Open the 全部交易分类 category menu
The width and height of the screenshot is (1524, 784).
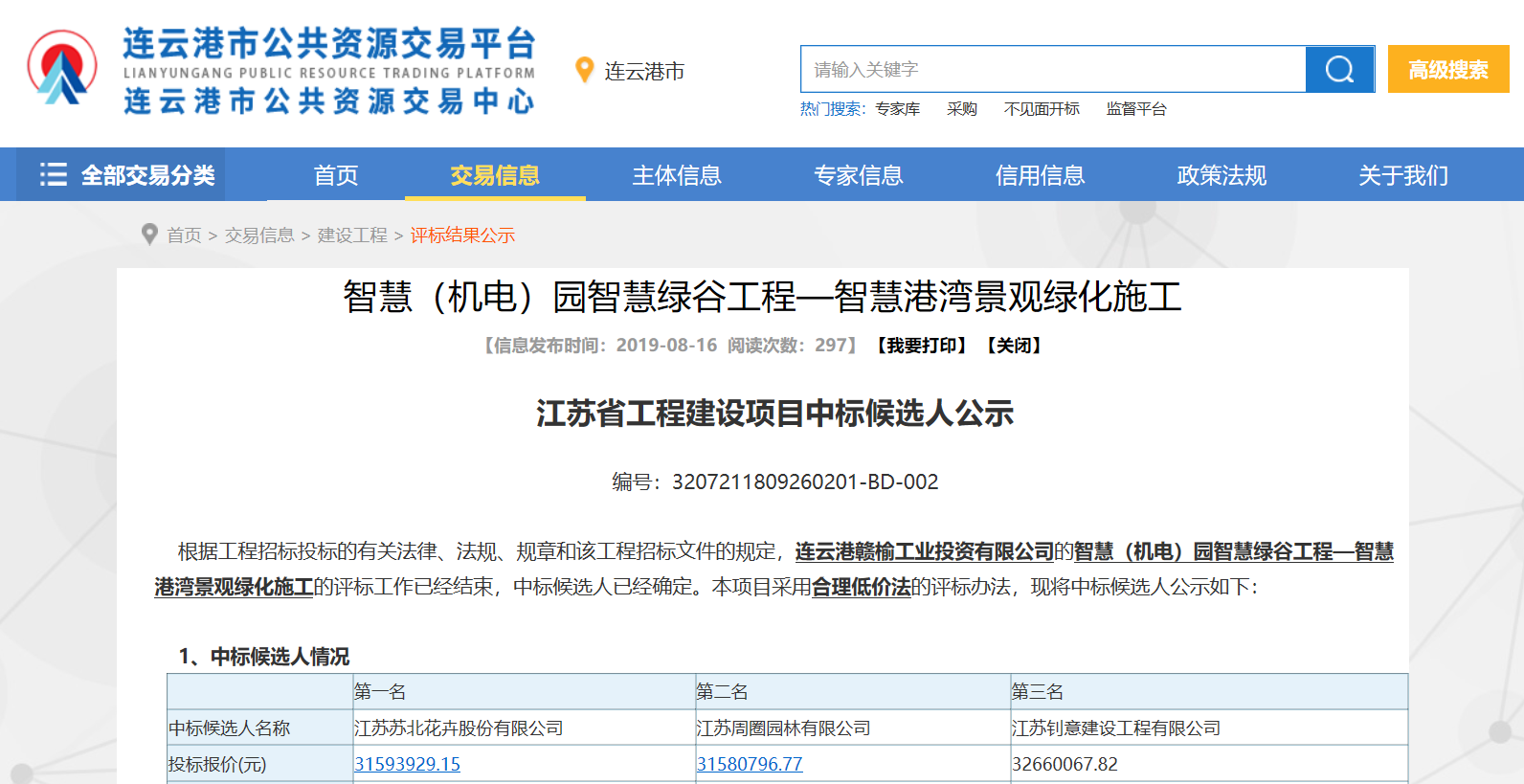click(x=121, y=174)
